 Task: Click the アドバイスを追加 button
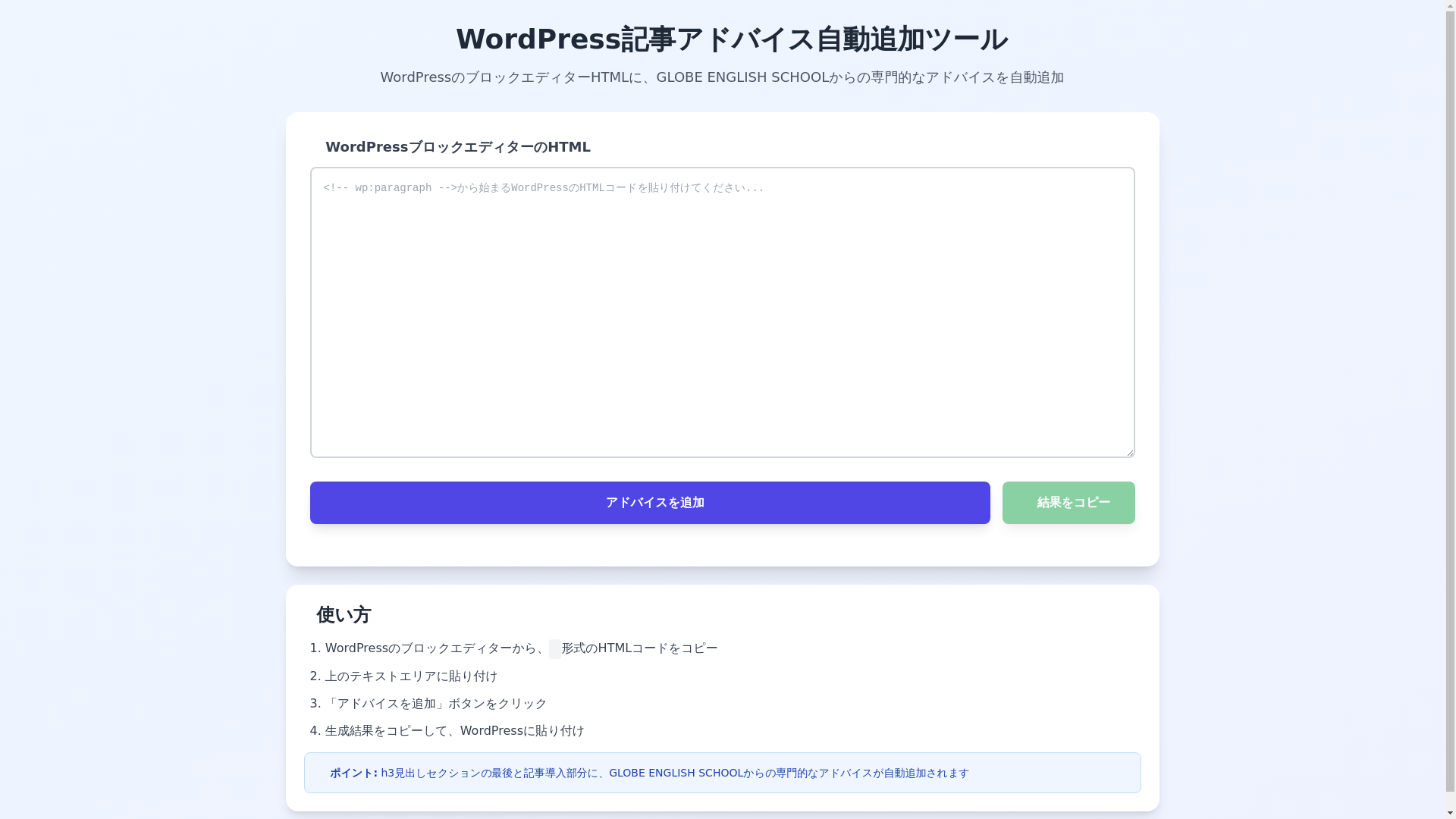650,503
